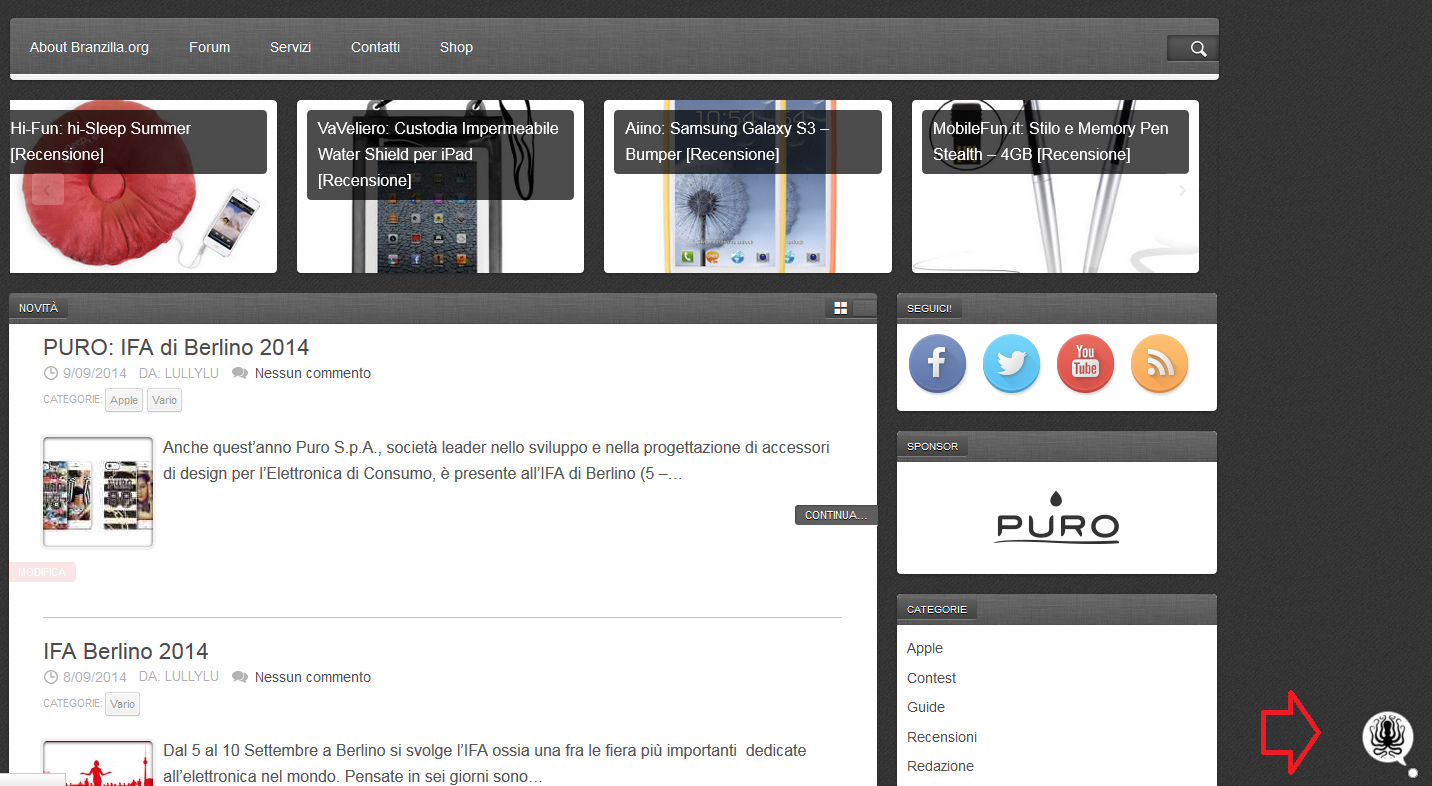Viewport: 1432px width, 786px height.
Task: Open the Shop menu item
Action: [456, 47]
